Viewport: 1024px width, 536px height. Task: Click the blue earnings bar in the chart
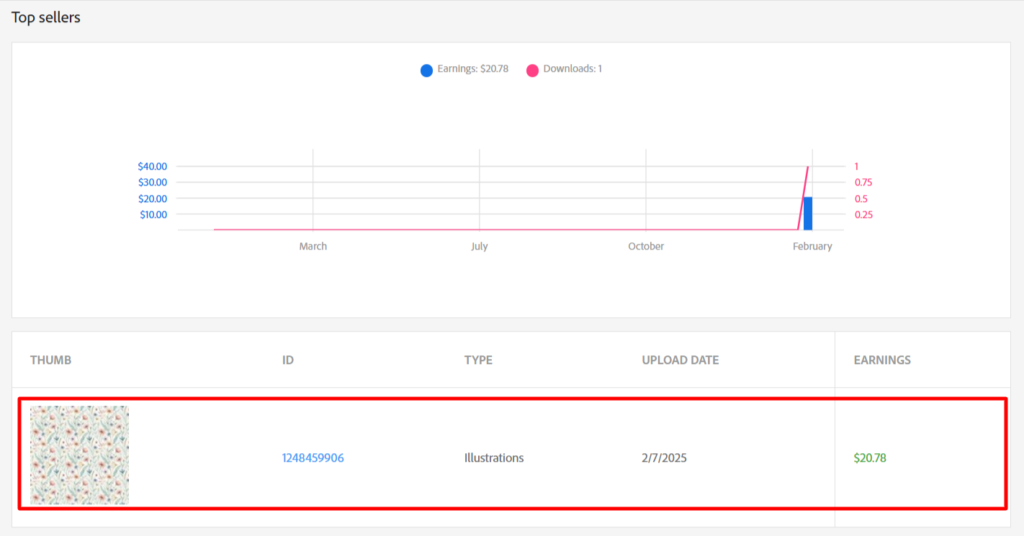click(807, 213)
